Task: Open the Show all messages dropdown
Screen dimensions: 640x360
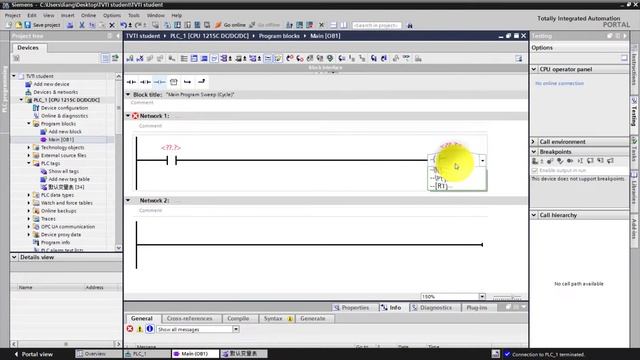Action: click(236, 329)
